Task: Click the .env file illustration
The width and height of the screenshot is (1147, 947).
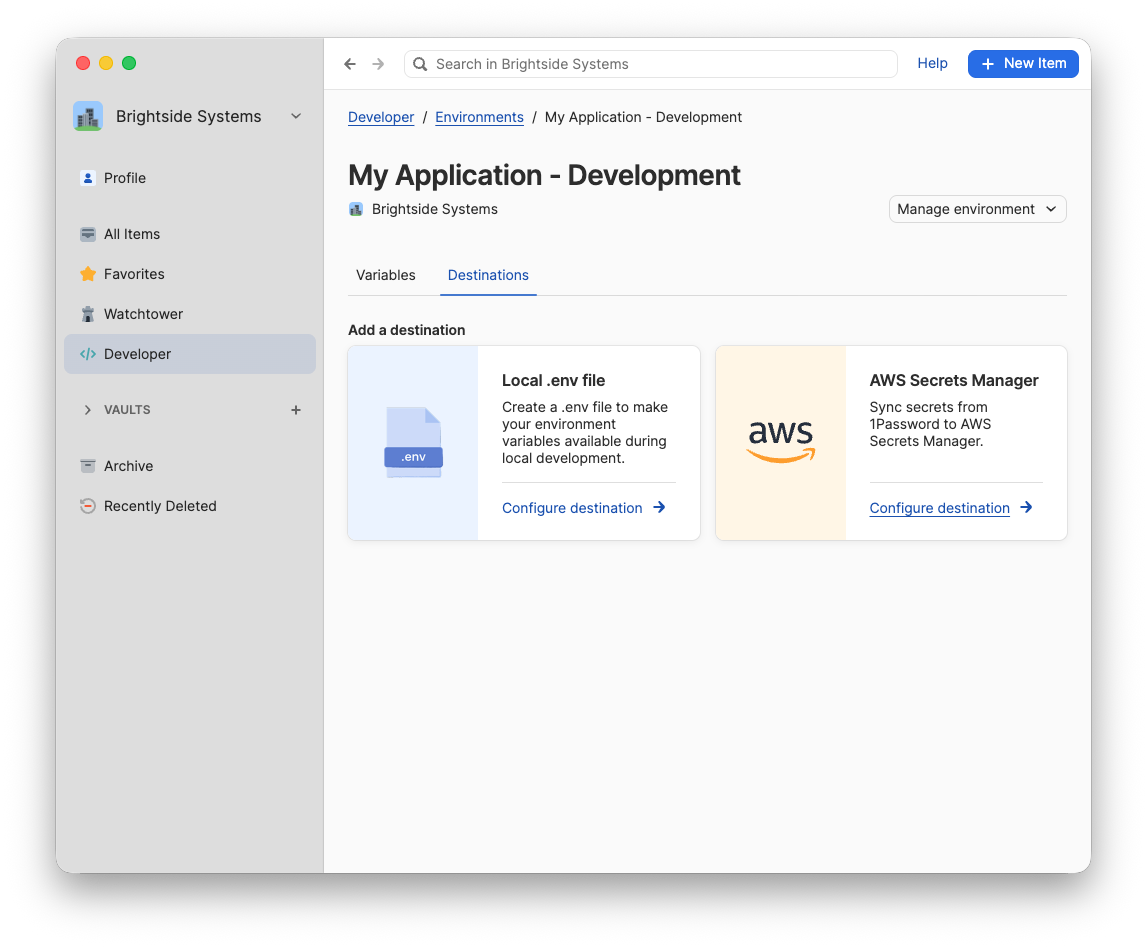Action: (x=412, y=442)
